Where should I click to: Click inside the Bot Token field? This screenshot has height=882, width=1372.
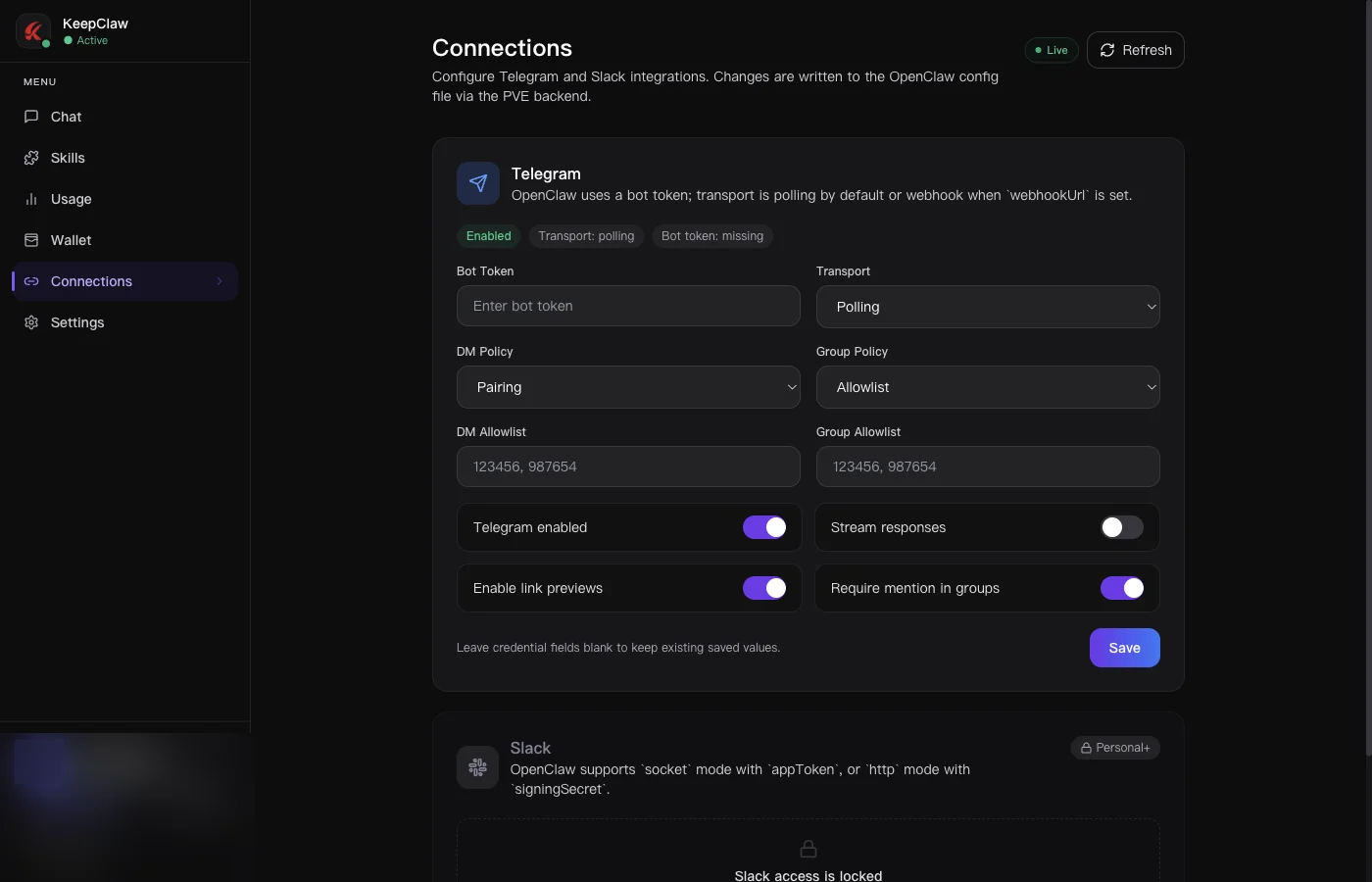pyautogui.click(x=628, y=306)
